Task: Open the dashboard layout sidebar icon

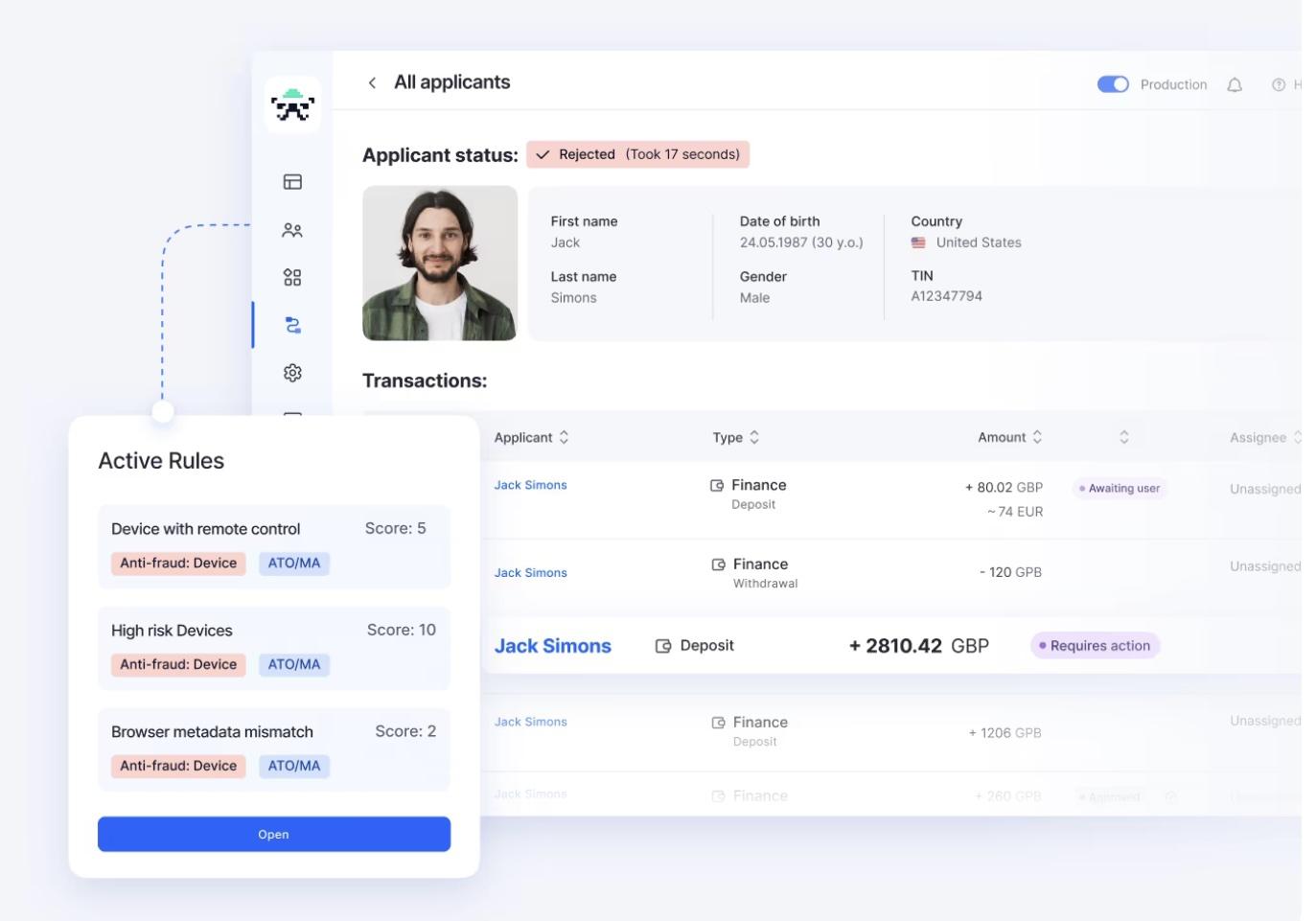Action: 292,182
